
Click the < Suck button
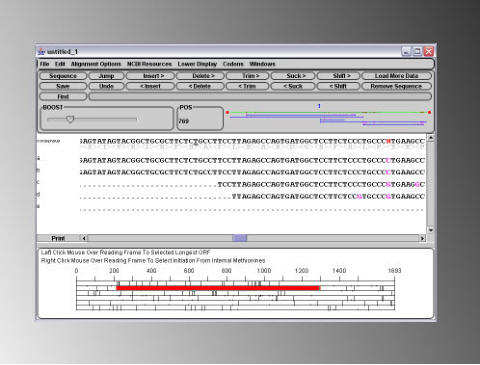click(x=293, y=86)
